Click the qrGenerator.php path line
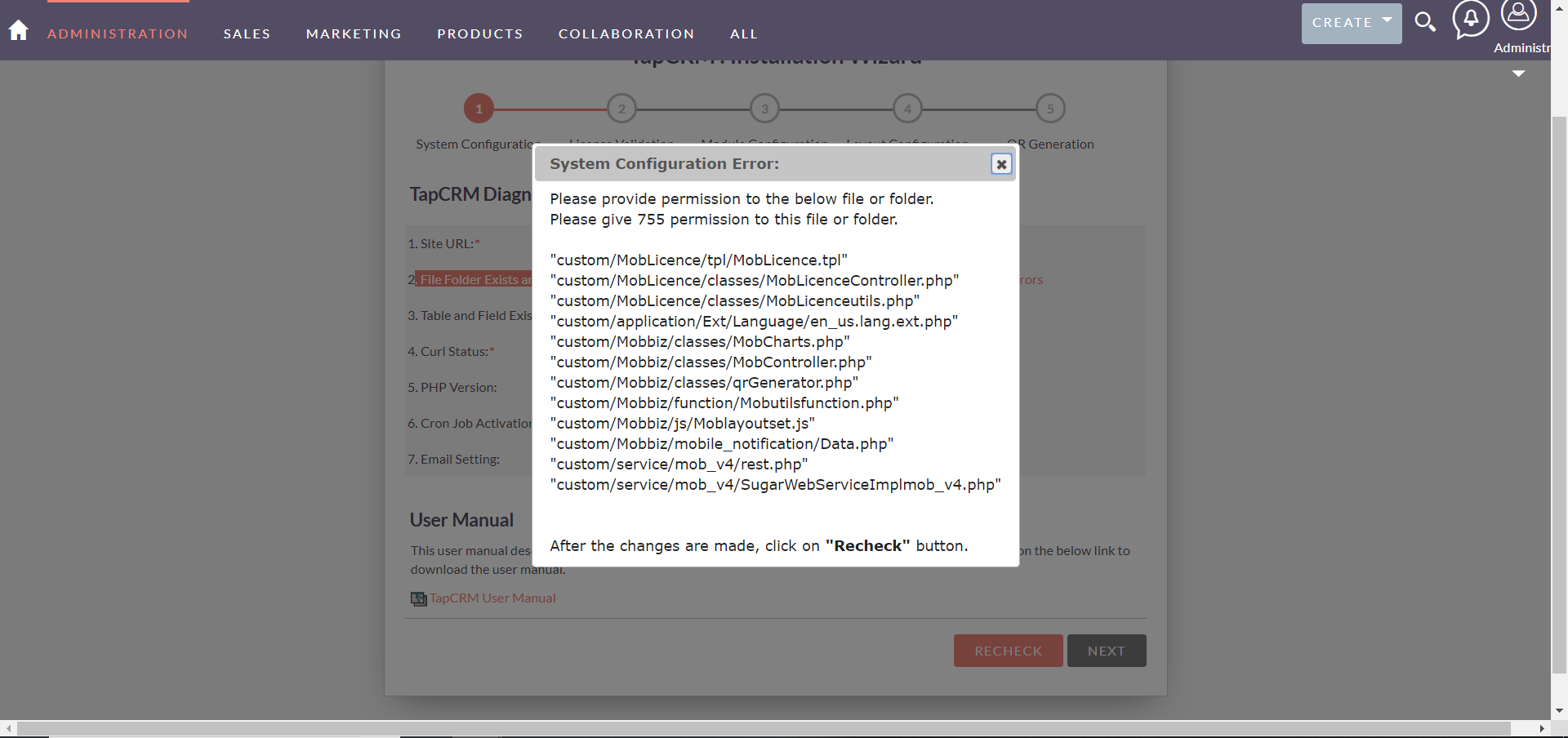Image resolution: width=1568 pixels, height=738 pixels. coord(705,383)
